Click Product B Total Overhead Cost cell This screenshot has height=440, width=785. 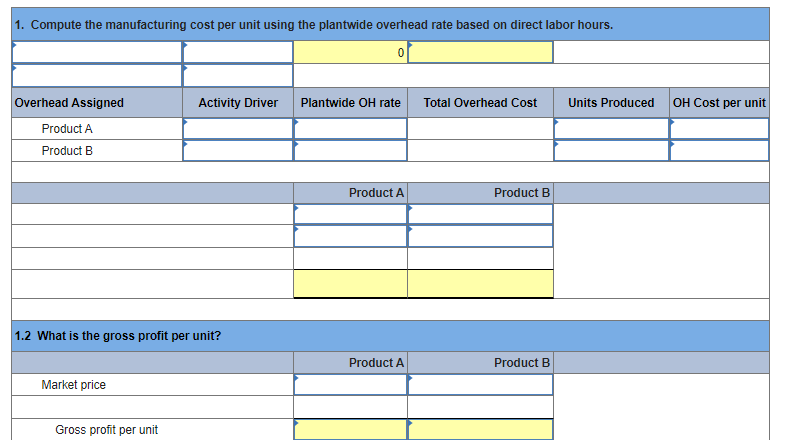(481, 151)
